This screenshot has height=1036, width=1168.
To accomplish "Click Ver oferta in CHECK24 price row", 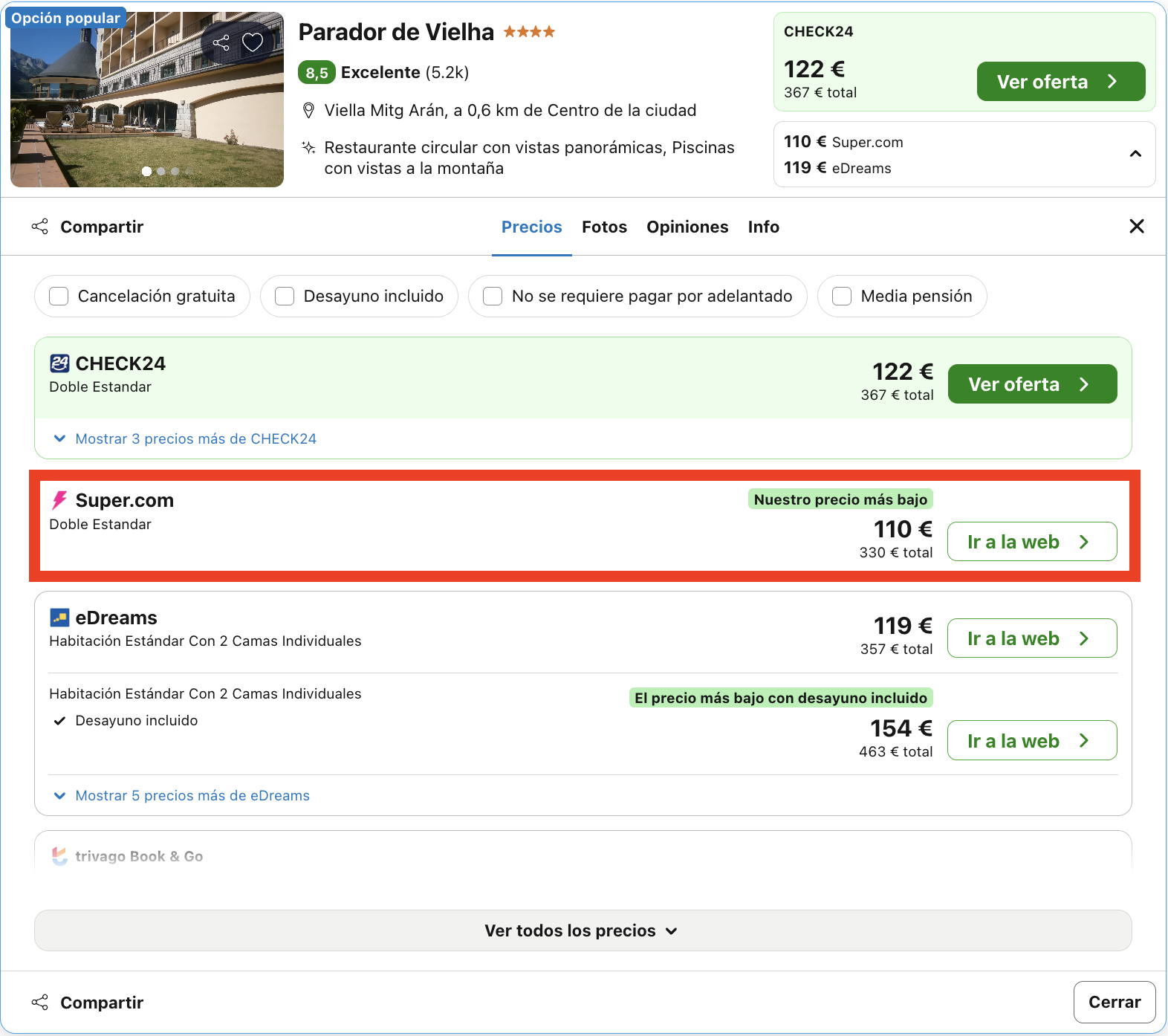I will point(1033,384).
